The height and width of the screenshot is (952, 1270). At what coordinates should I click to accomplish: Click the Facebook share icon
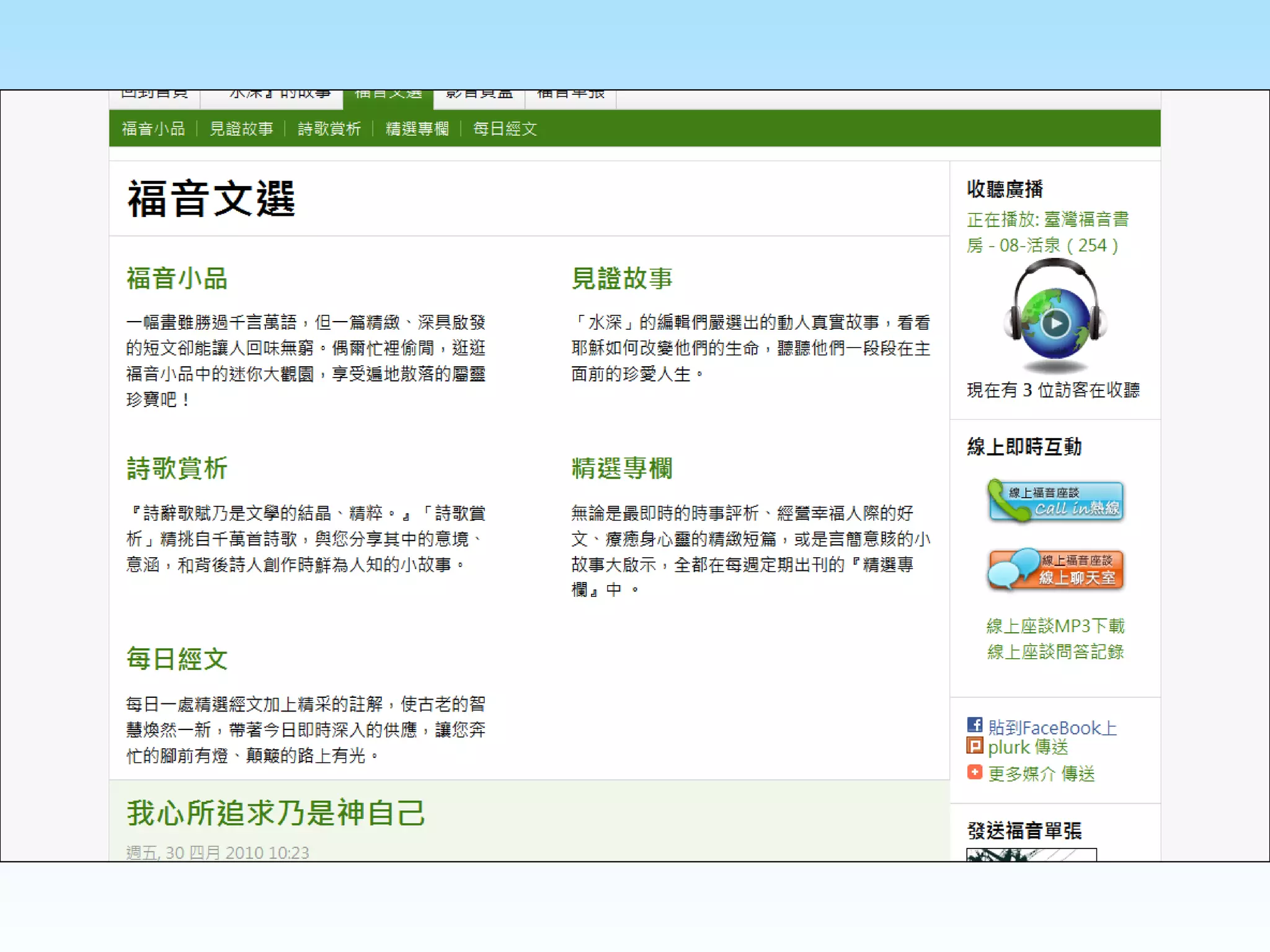974,725
